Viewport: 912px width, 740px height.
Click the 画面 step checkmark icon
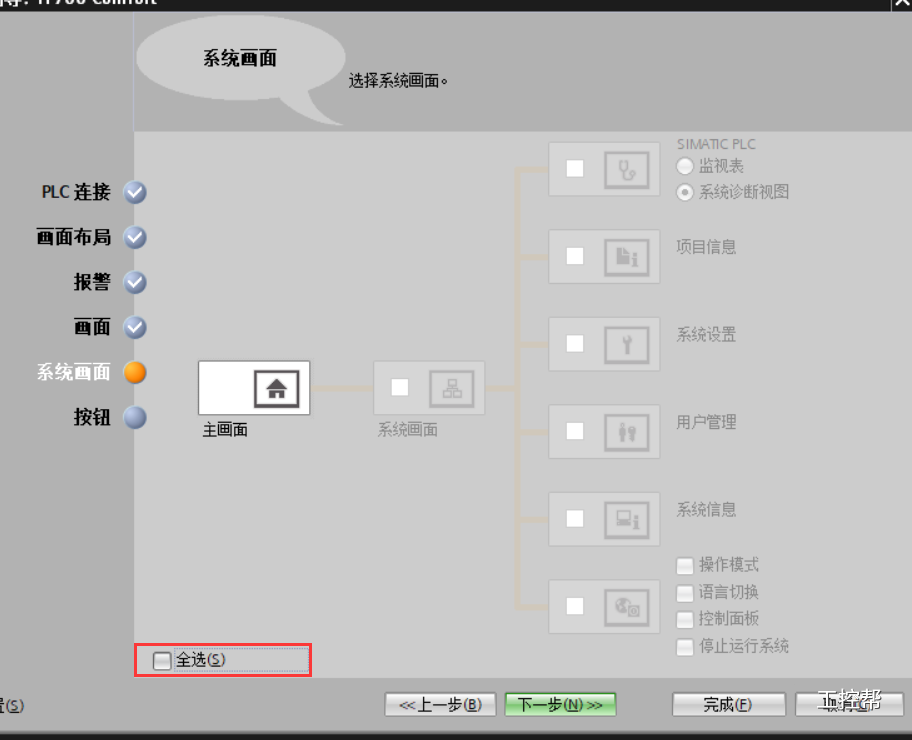tap(135, 328)
